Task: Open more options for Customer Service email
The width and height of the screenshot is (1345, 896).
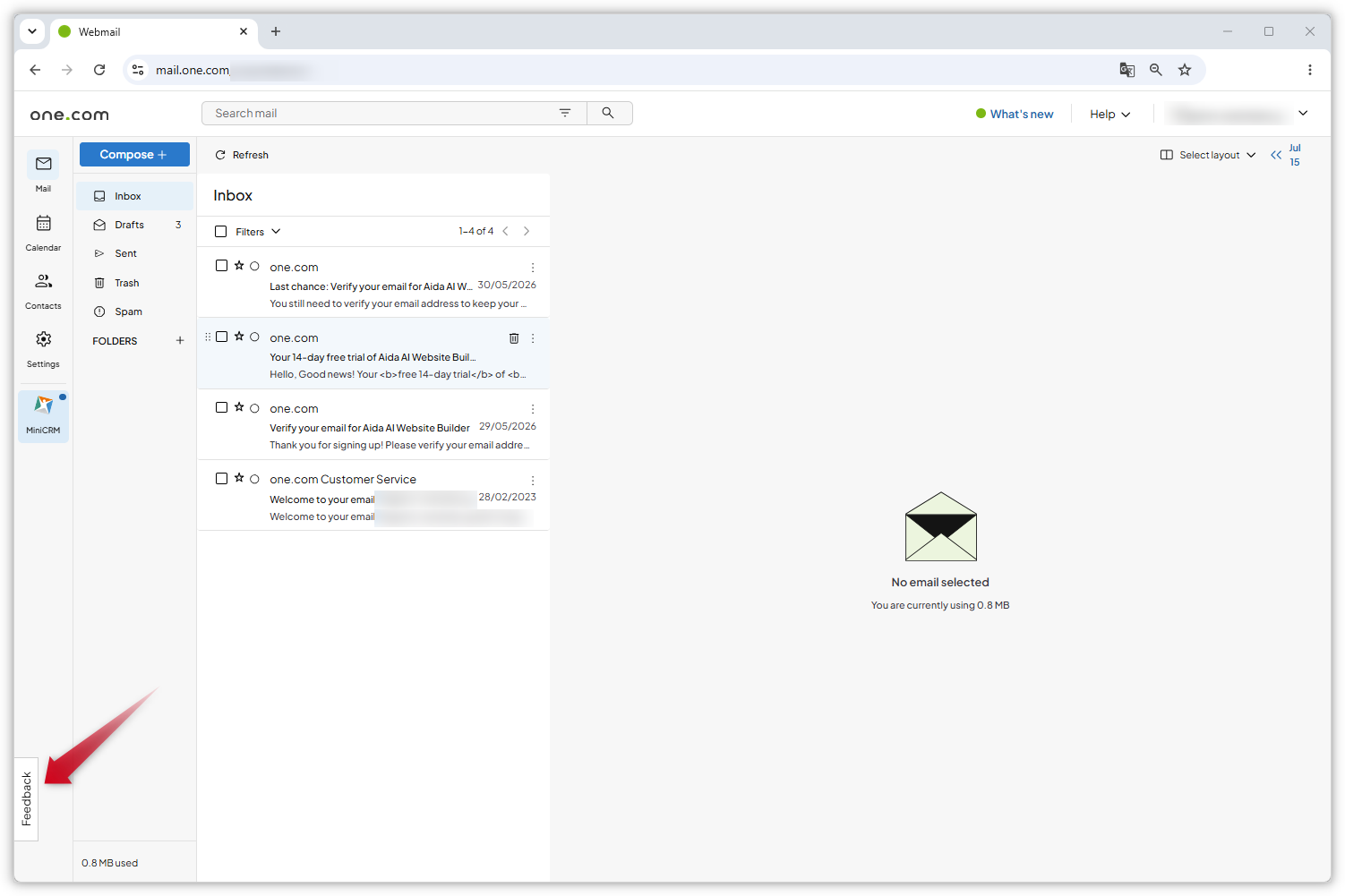Action: click(x=533, y=481)
